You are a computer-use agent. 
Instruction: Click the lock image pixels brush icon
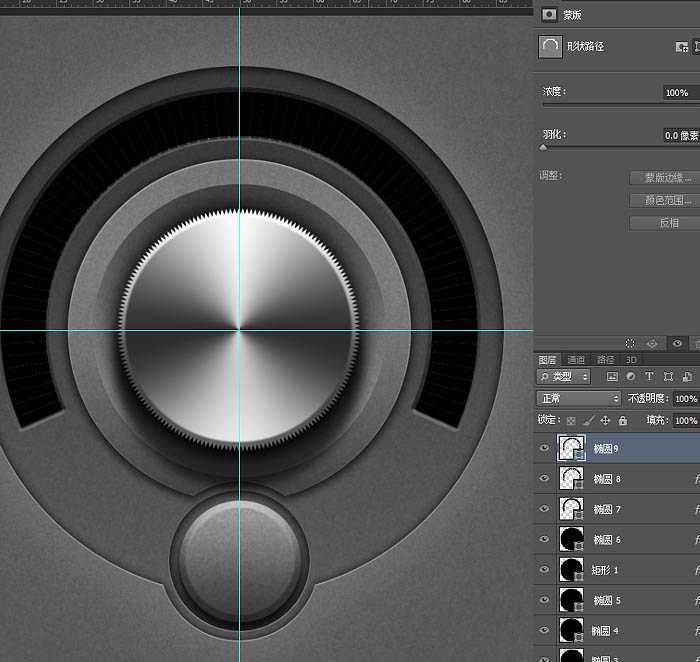[x=588, y=421]
